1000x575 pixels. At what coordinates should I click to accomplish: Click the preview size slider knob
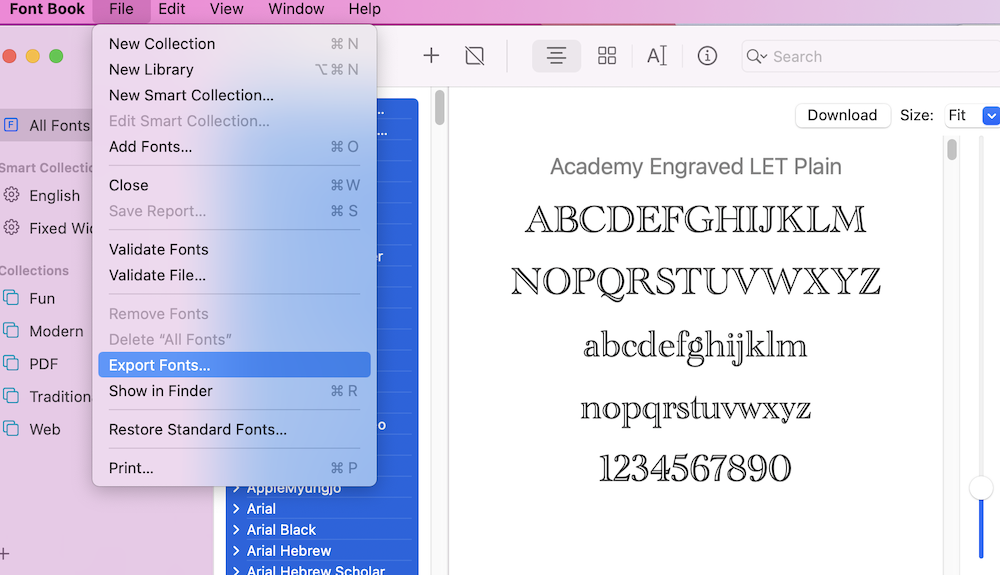[x=981, y=488]
